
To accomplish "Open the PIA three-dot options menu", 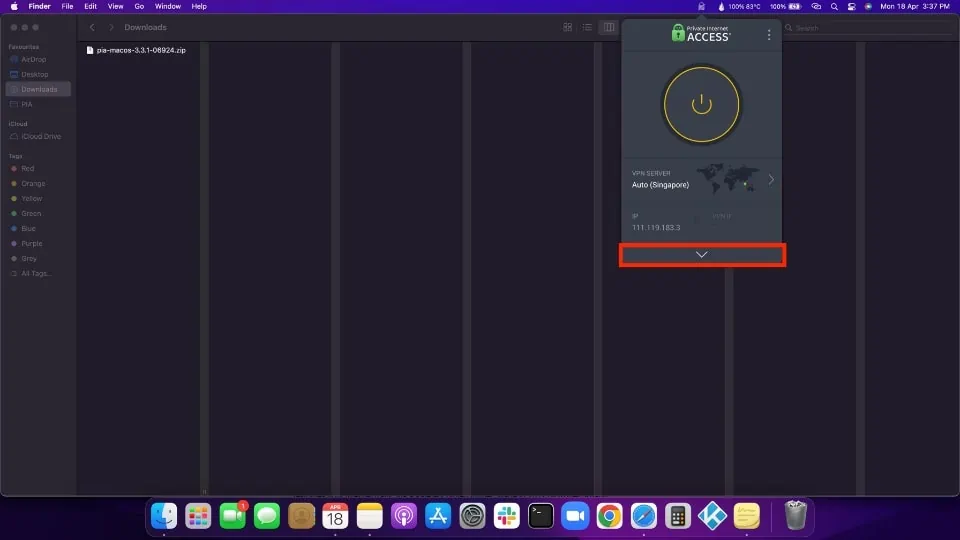I will click(768, 35).
